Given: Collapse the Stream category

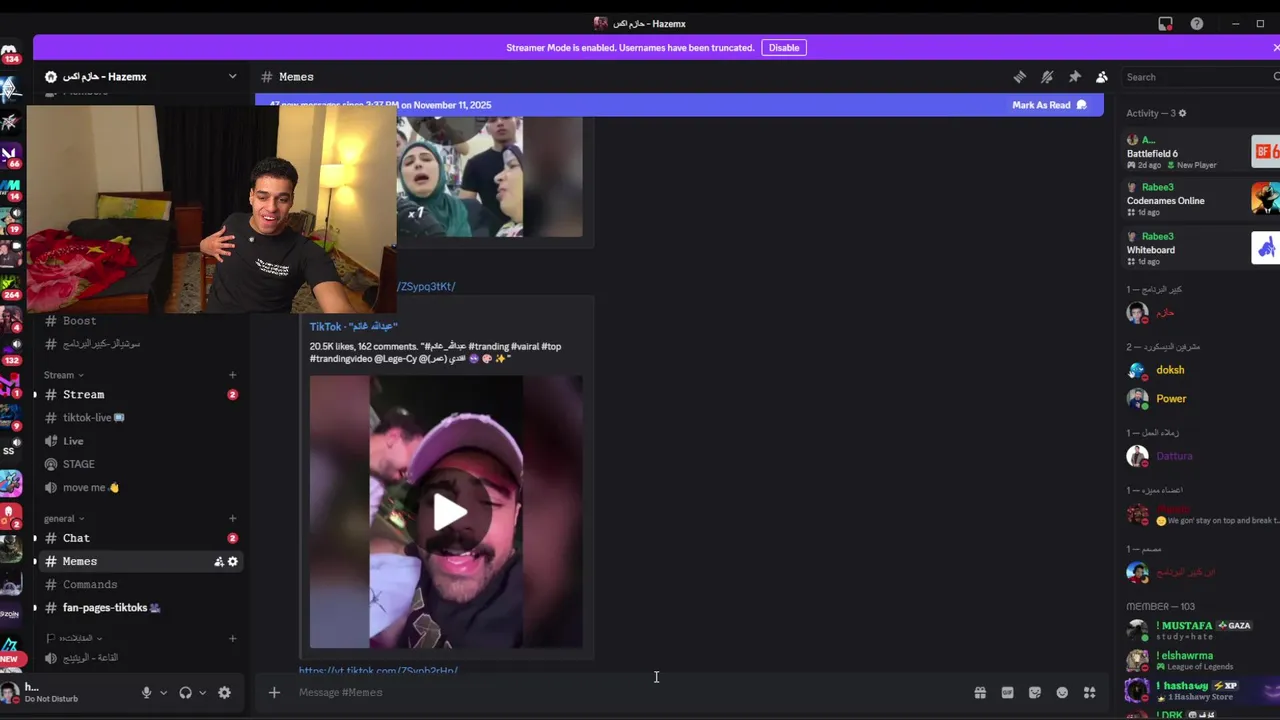Looking at the screenshot, I should pyautogui.click(x=64, y=375).
